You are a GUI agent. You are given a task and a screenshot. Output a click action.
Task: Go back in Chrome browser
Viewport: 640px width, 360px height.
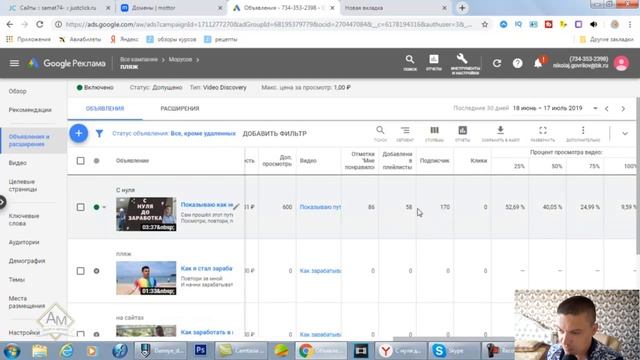tap(10, 24)
